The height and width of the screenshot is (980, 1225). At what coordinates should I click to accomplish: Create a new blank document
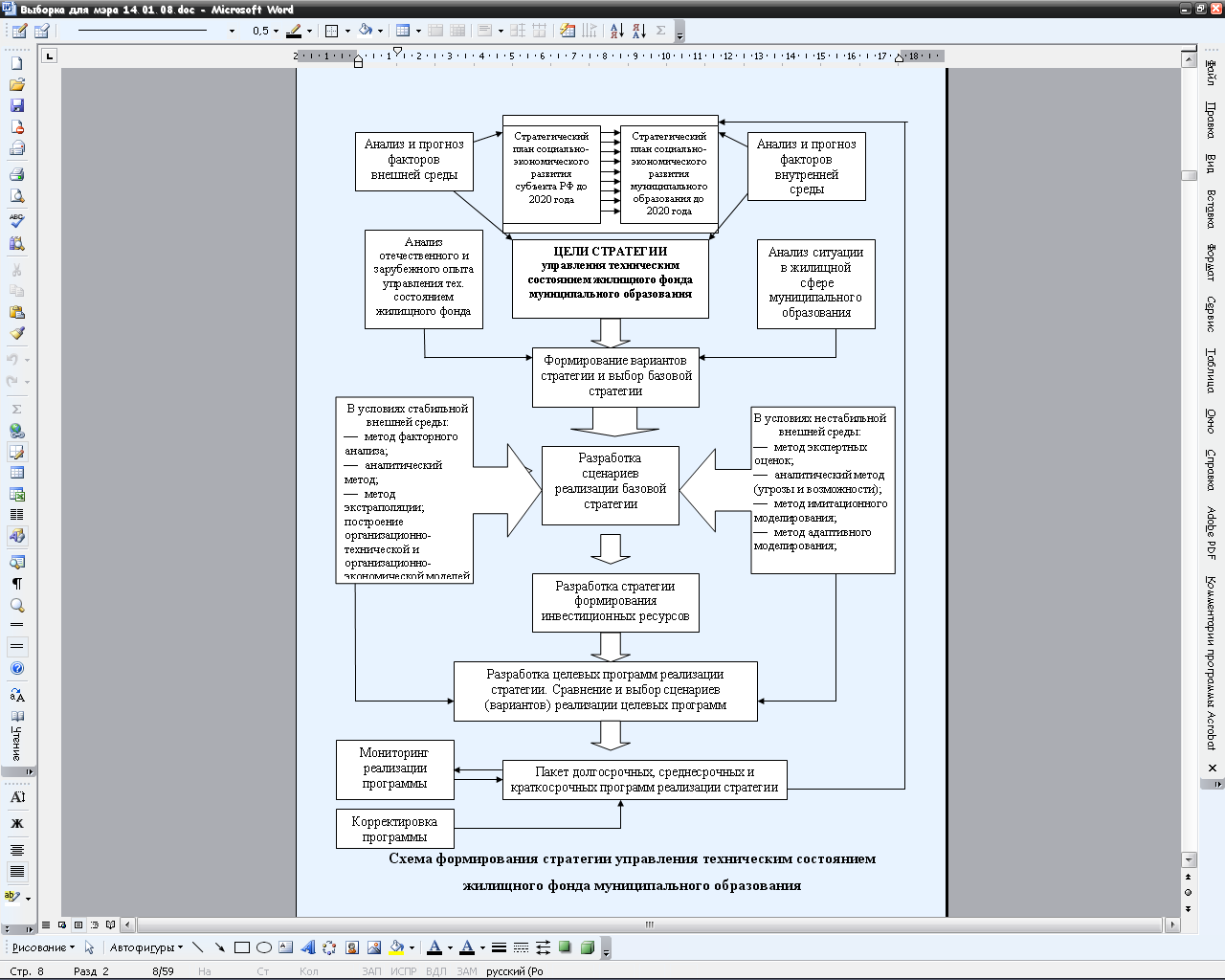pos(16,63)
